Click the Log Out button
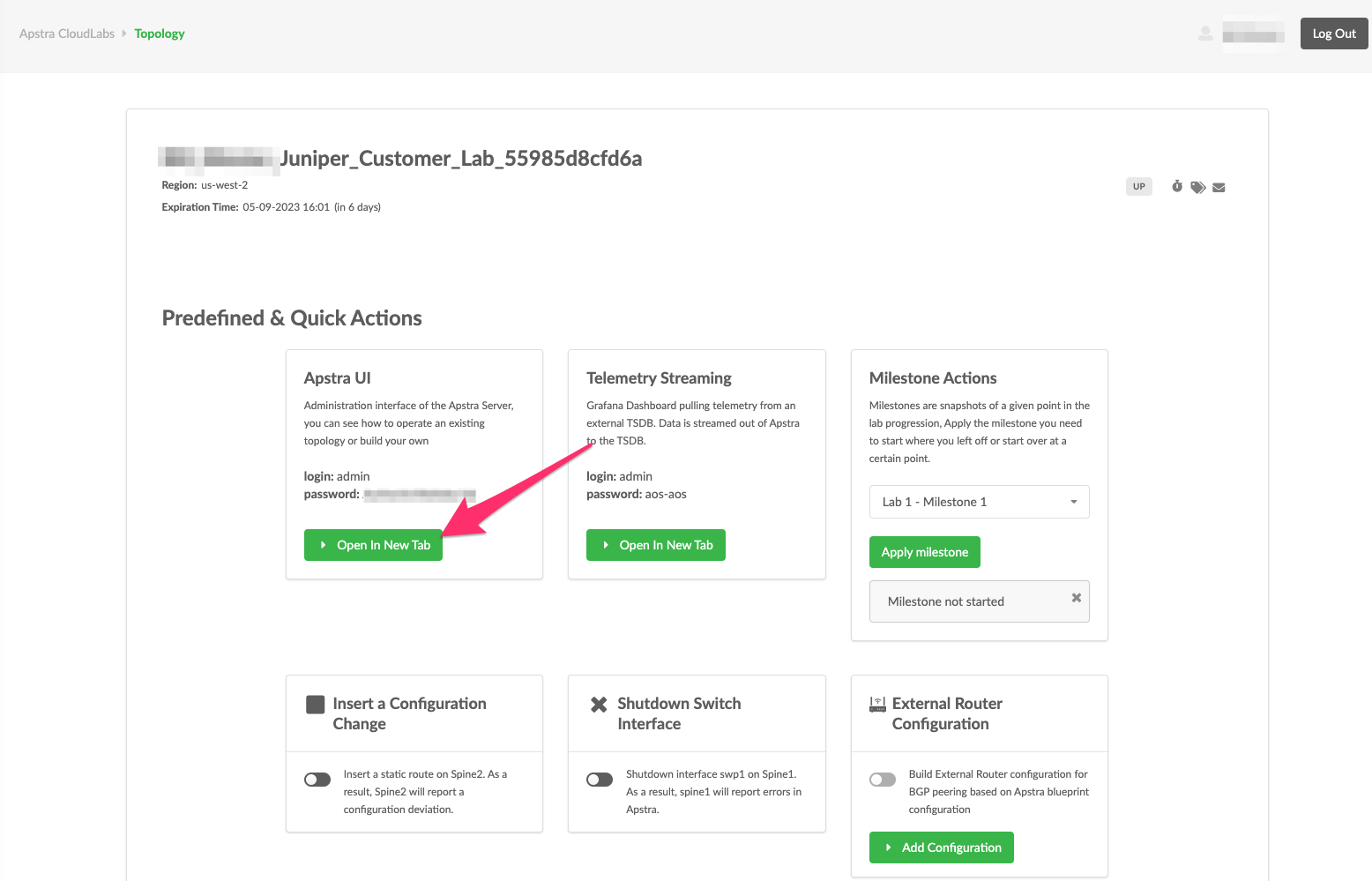The image size is (1372, 881). [1334, 33]
